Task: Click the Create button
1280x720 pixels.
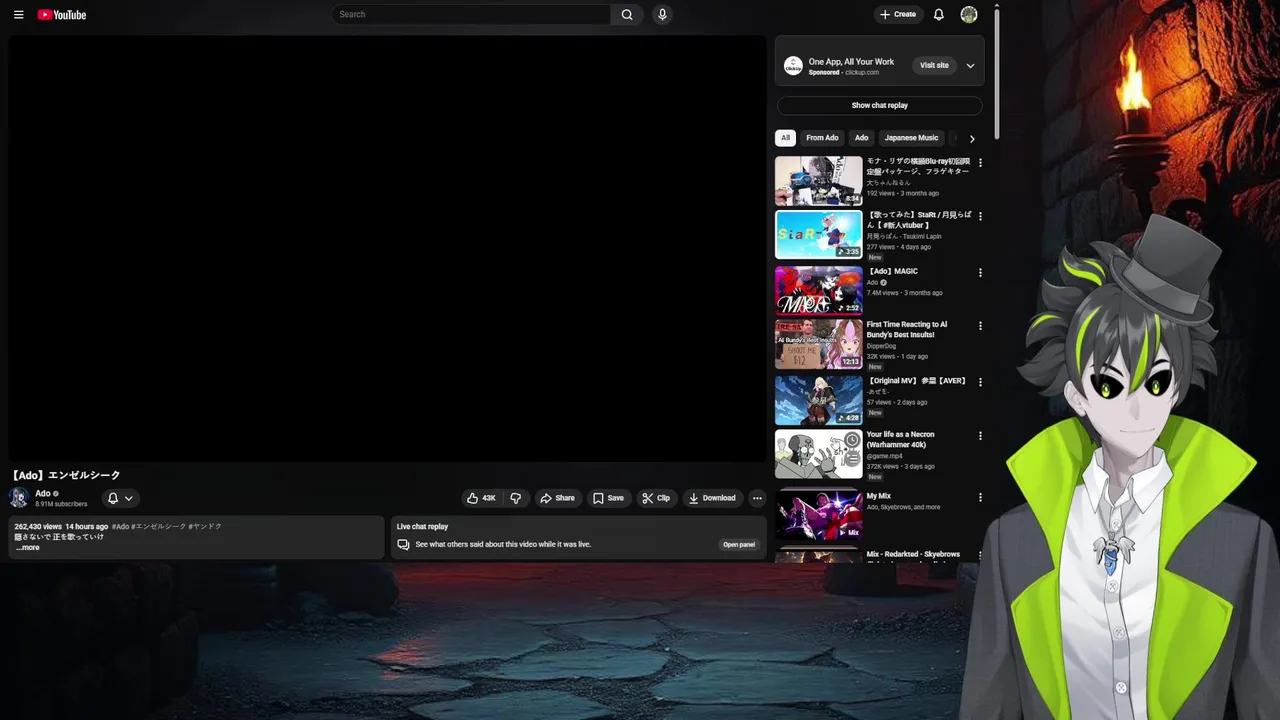Action: (898, 15)
